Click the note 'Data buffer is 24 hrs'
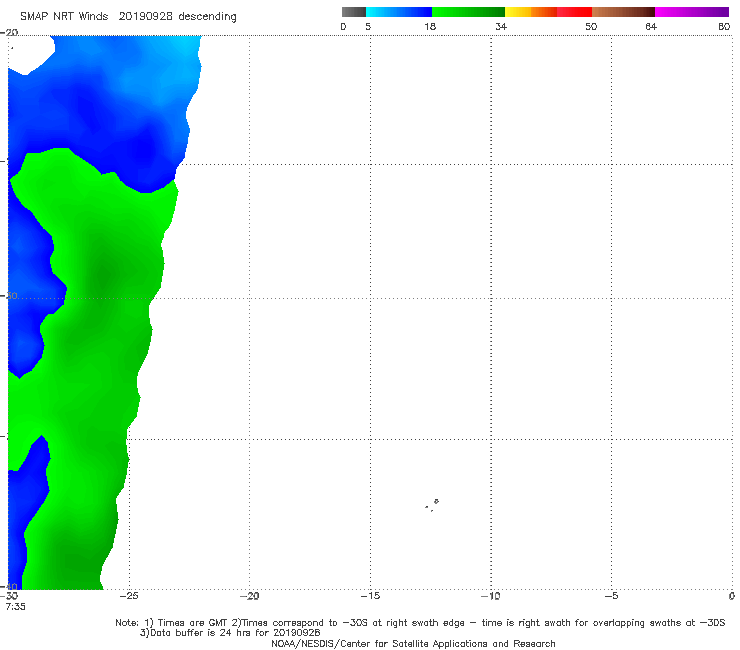The height and width of the screenshot is (650, 740). tap(230, 633)
